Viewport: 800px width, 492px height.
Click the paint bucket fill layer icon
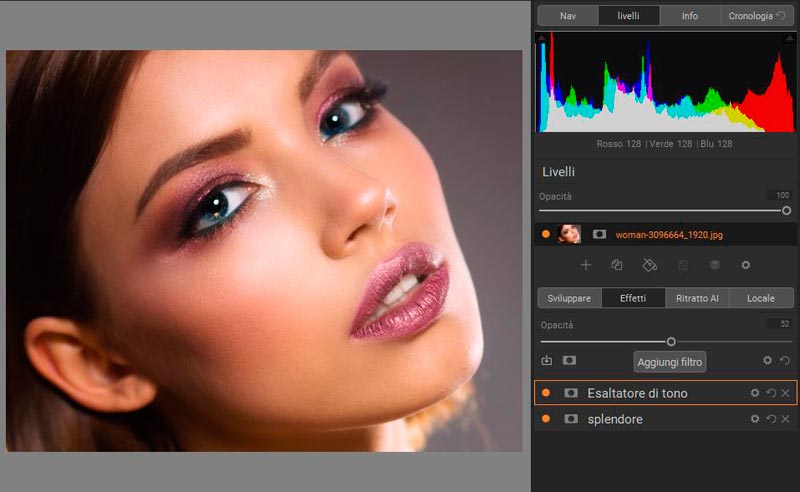tap(649, 265)
